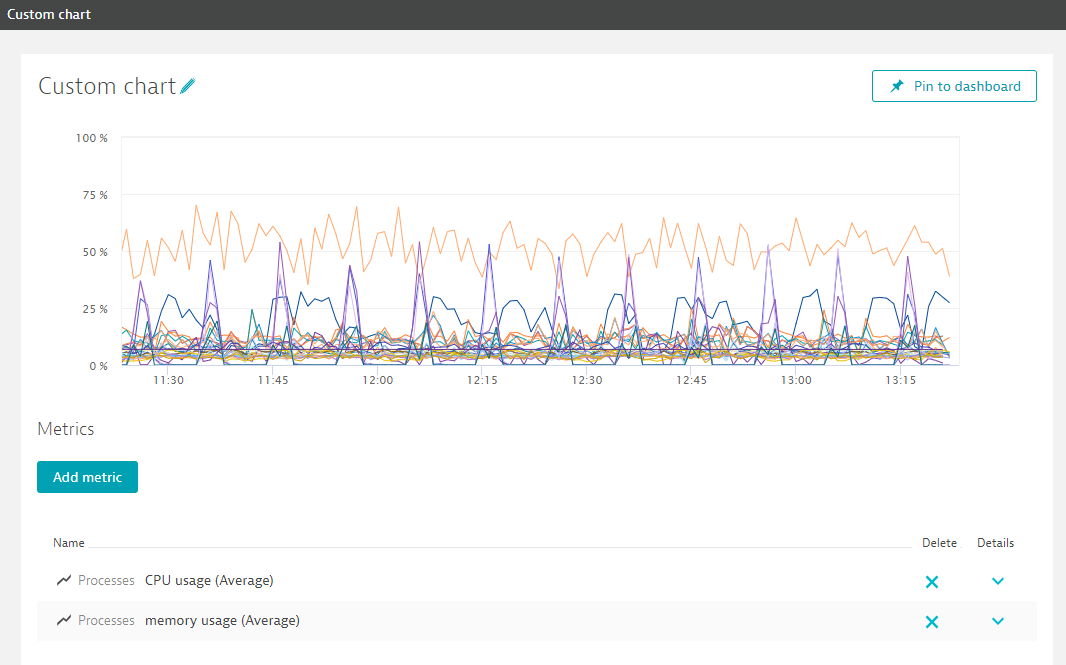
Task: Click the 11:30 time axis label
Action: (x=168, y=381)
